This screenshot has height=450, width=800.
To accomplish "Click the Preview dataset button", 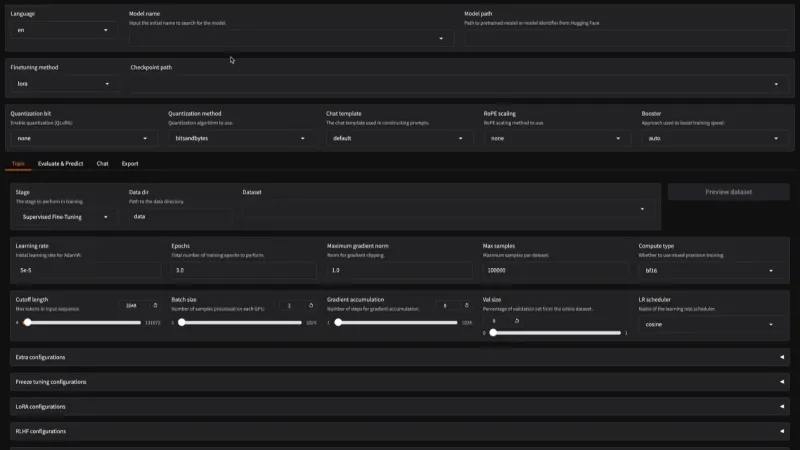I will pos(728,191).
